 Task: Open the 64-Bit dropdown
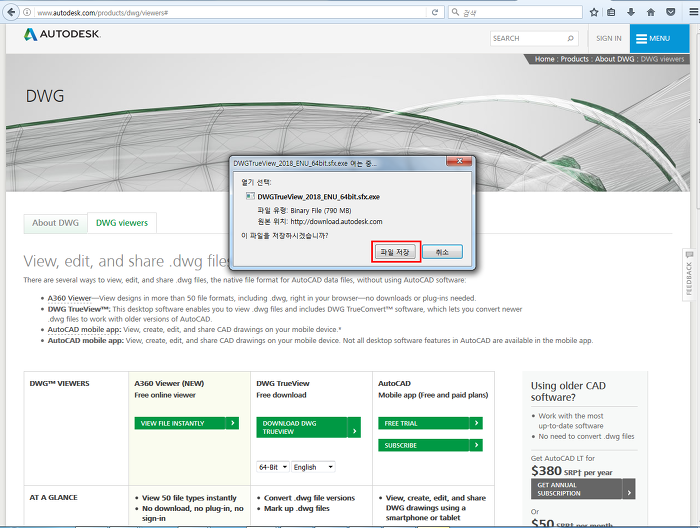(x=273, y=467)
